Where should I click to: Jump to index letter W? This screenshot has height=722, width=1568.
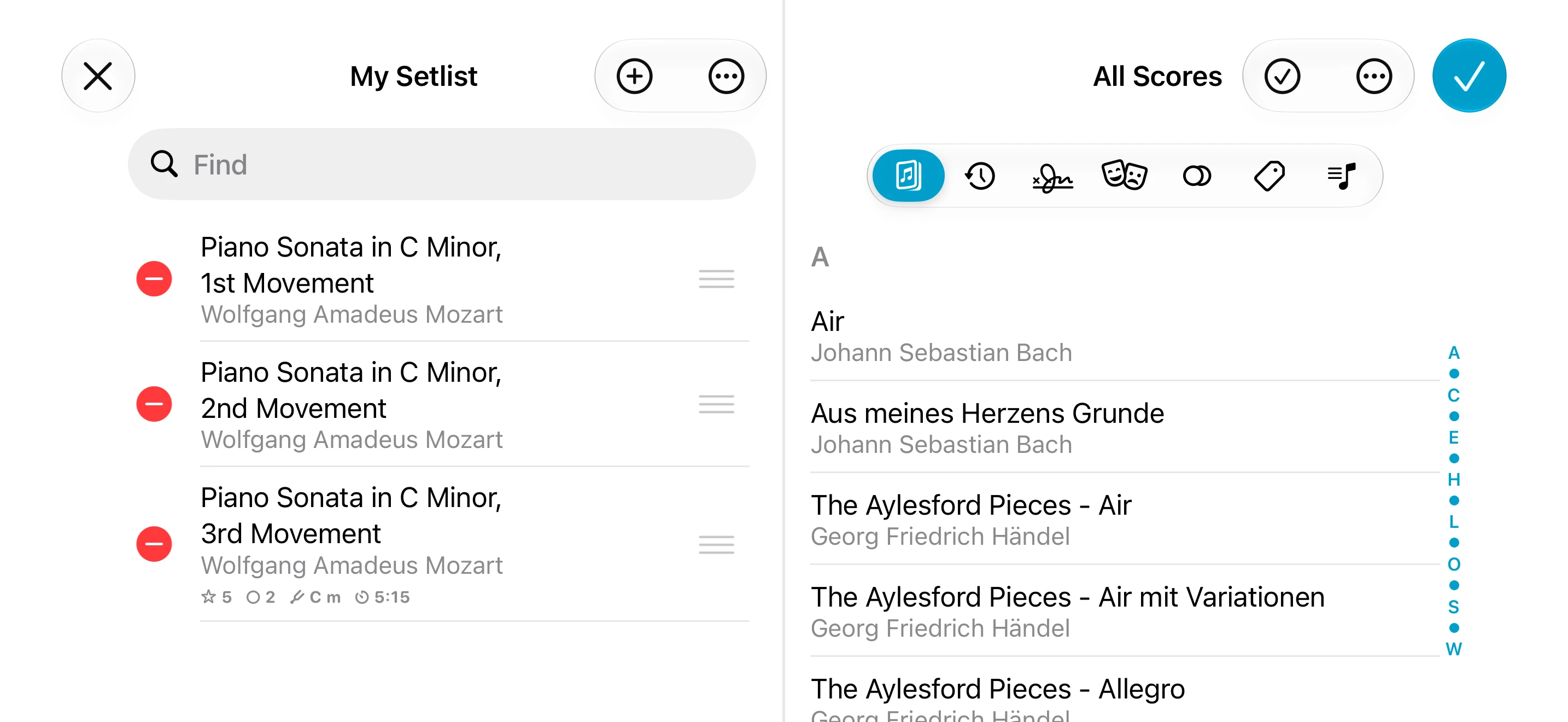pyautogui.click(x=1454, y=649)
